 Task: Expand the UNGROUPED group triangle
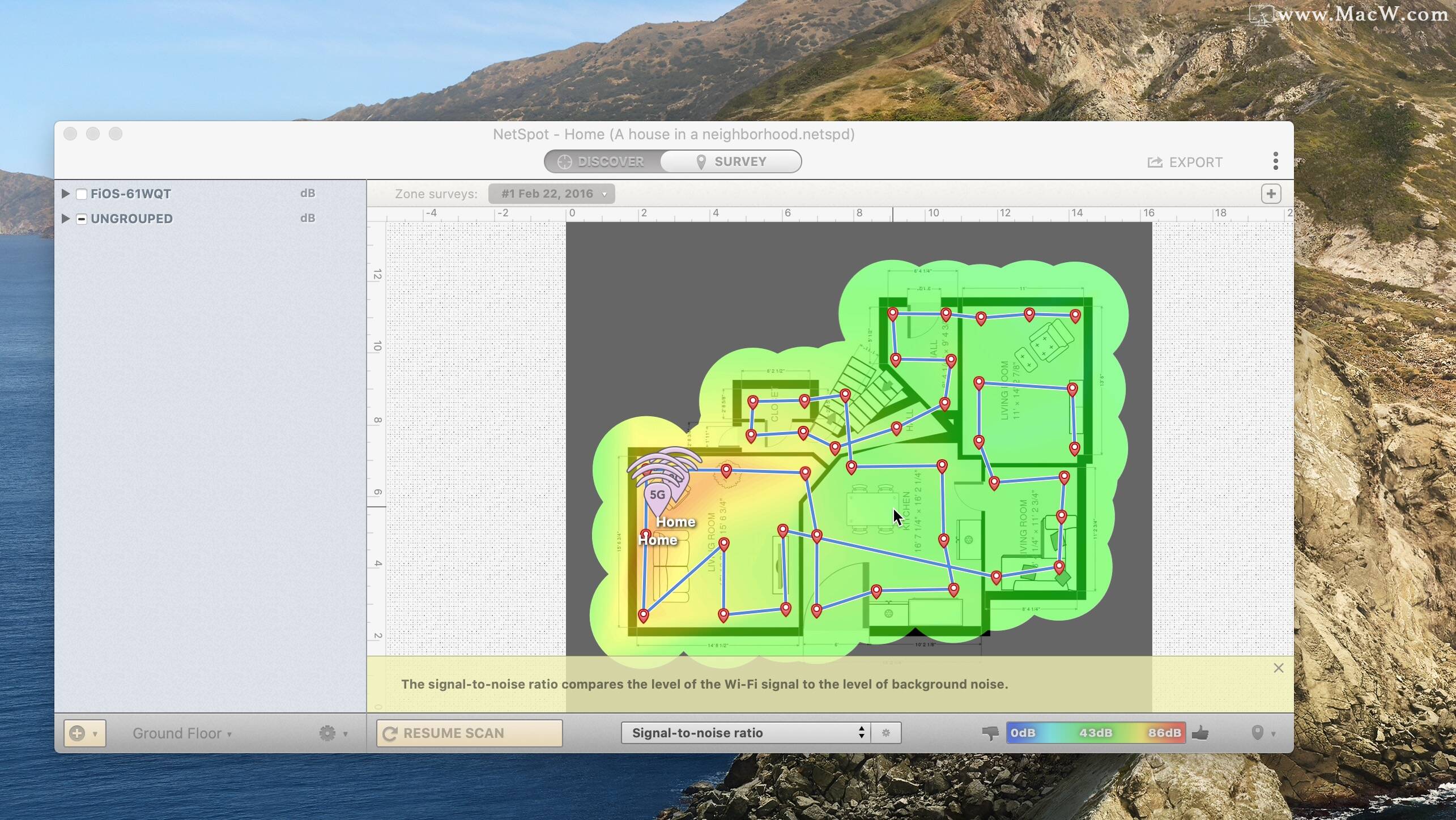pos(66,219)
